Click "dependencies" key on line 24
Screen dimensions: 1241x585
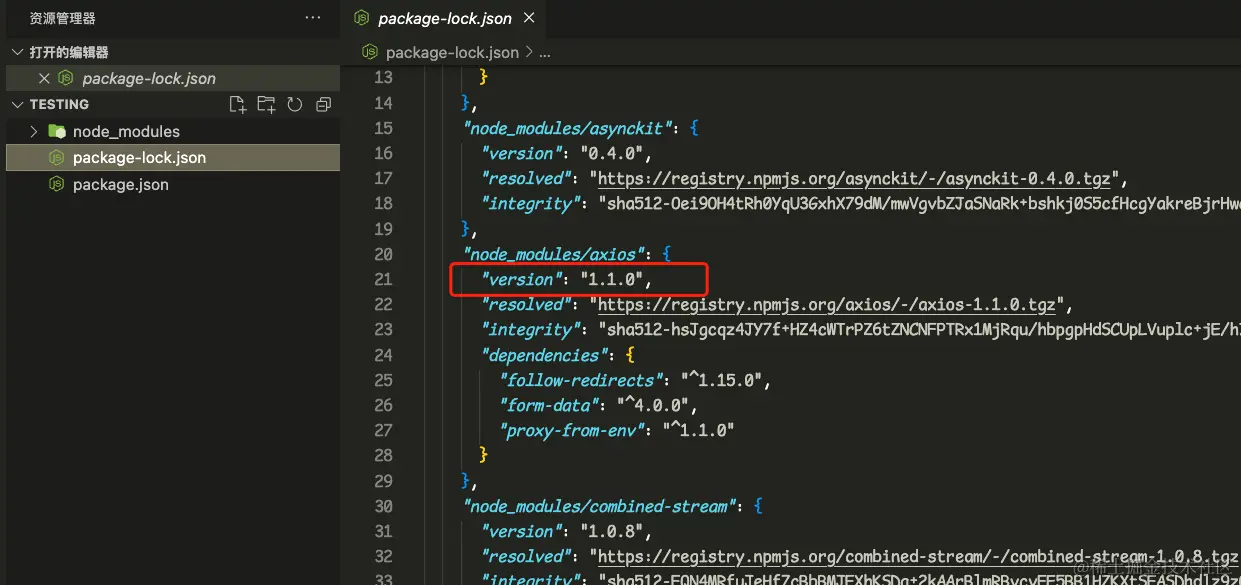click(545, 355)
